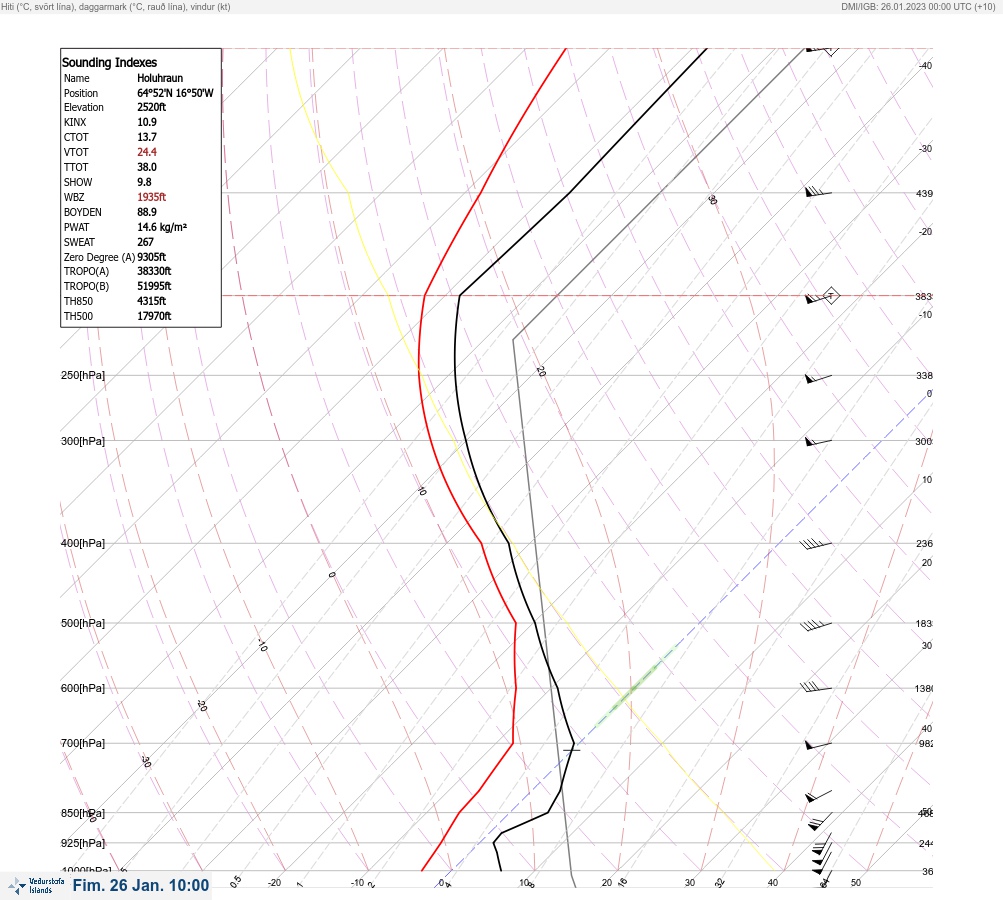Click the elevation value 2520ft
Viewport: 1003px width, 900px height.
(152, 107)
